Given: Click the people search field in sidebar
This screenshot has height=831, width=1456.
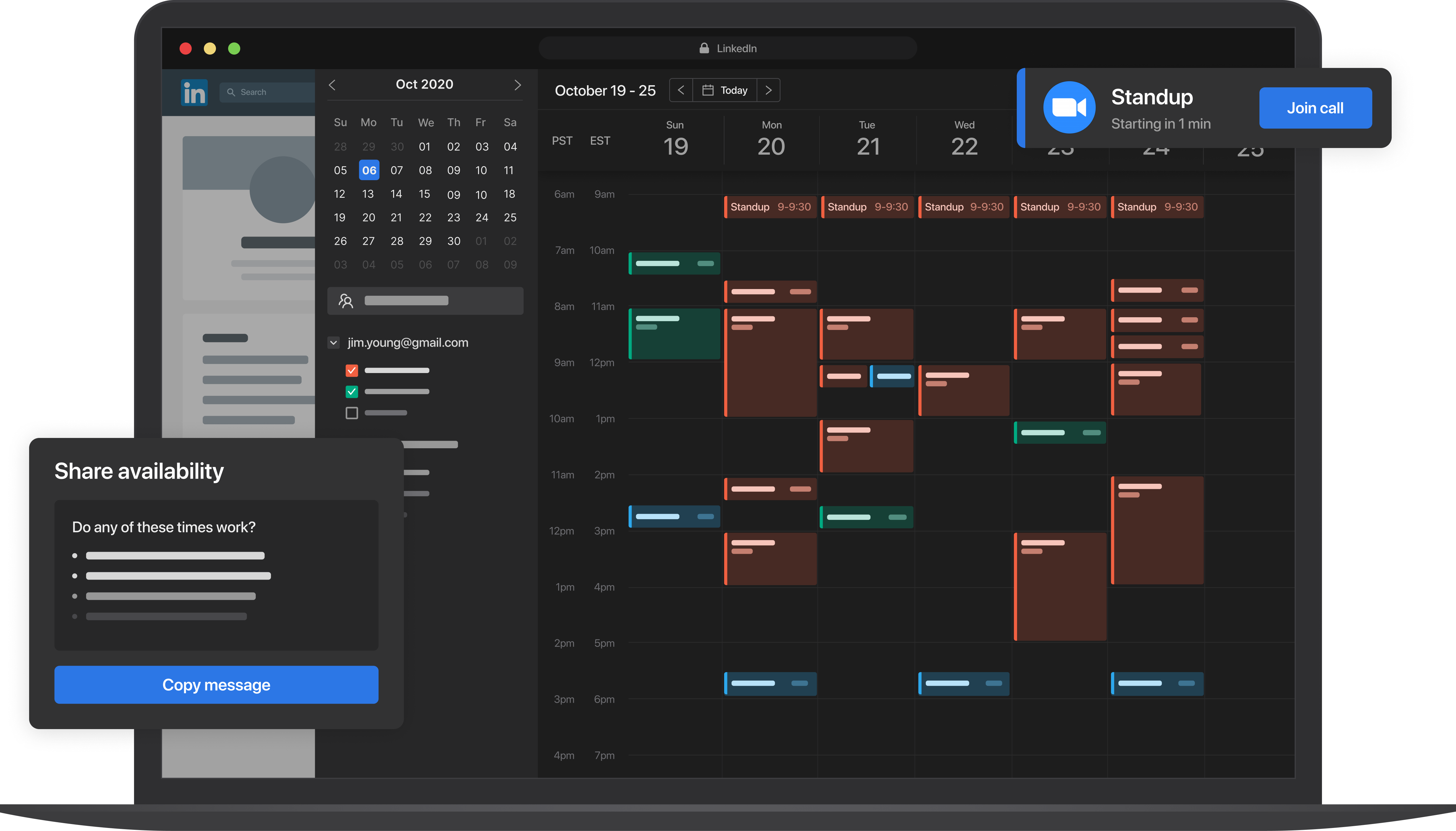Looking at the screenshot, I should tap(425, 301).
